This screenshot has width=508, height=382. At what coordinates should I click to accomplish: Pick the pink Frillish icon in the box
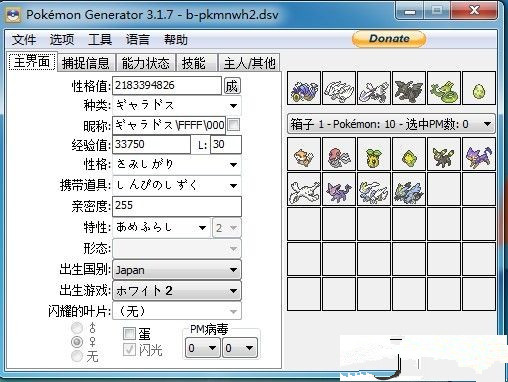(x=339, y=154)
